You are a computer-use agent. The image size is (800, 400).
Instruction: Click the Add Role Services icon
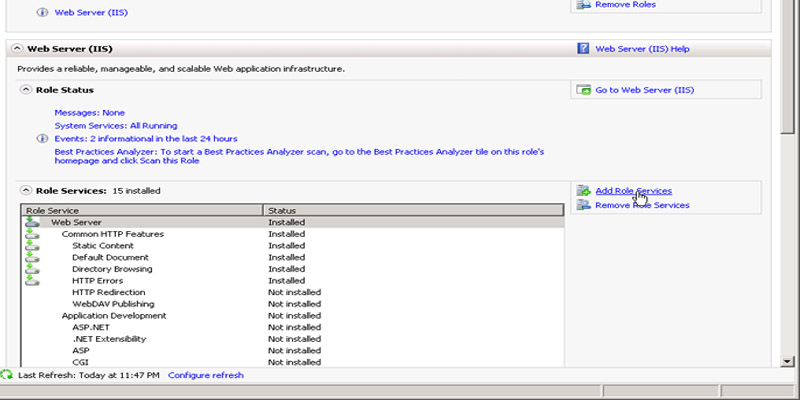point(584,191)
